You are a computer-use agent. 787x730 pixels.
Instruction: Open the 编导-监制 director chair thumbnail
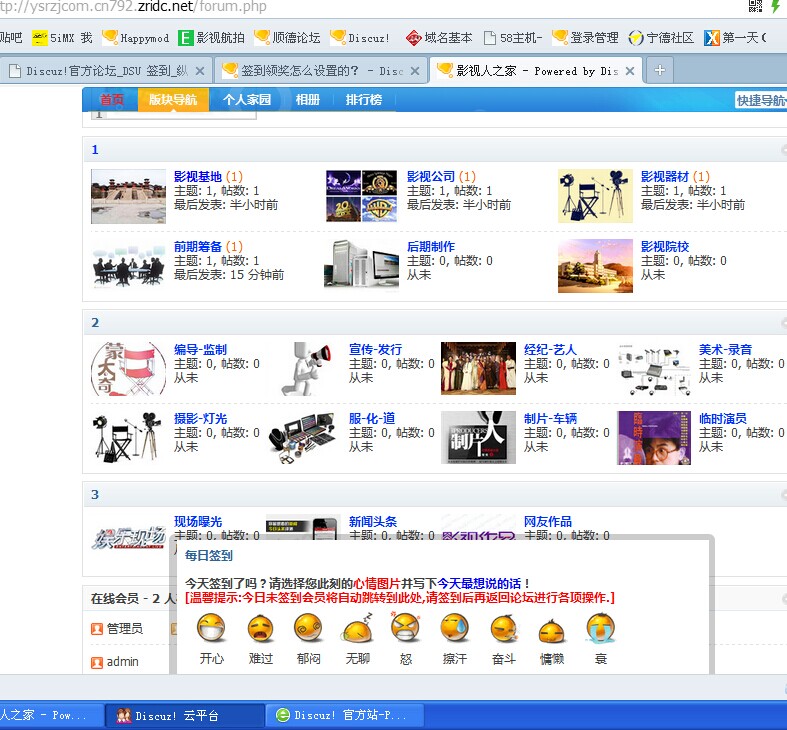(128, 369)
